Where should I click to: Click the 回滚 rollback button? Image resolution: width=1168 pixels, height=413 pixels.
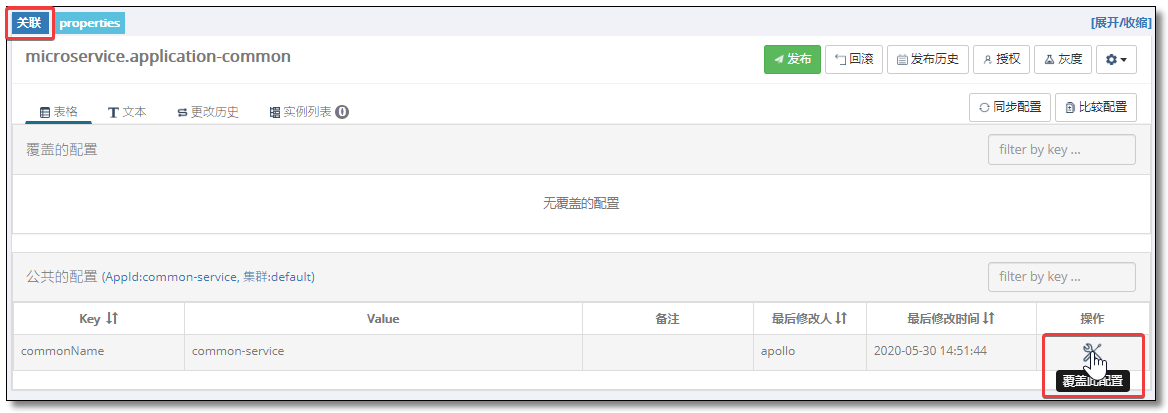pos(854,60)
